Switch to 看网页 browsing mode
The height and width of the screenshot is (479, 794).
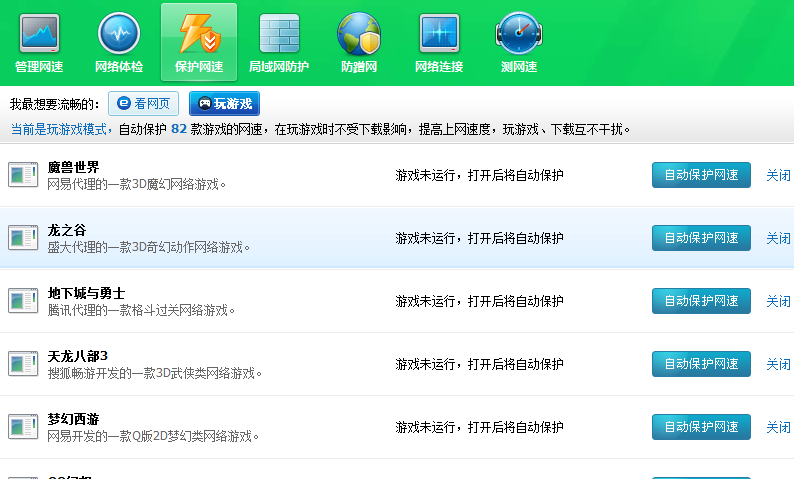pos(143,104)
